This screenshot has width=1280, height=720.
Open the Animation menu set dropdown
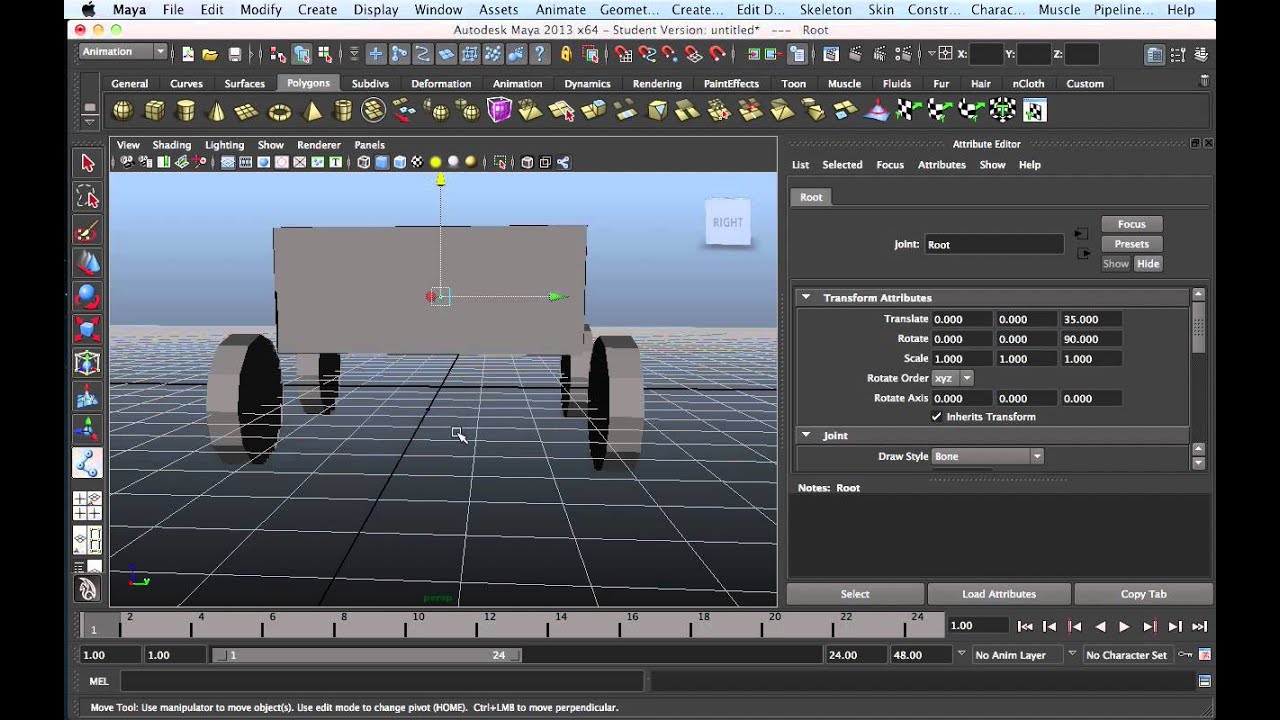click(122, 52)
